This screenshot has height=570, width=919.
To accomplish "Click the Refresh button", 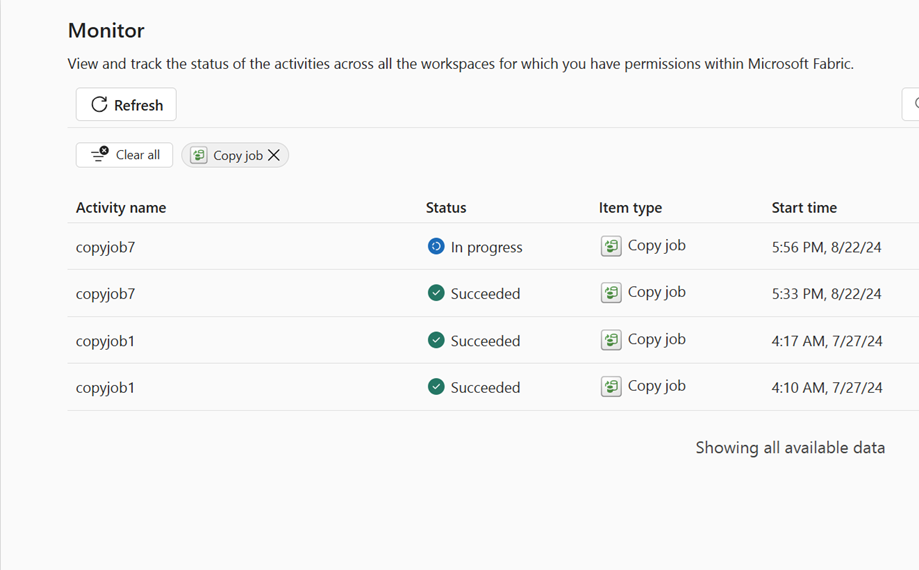I will [126, 105].
